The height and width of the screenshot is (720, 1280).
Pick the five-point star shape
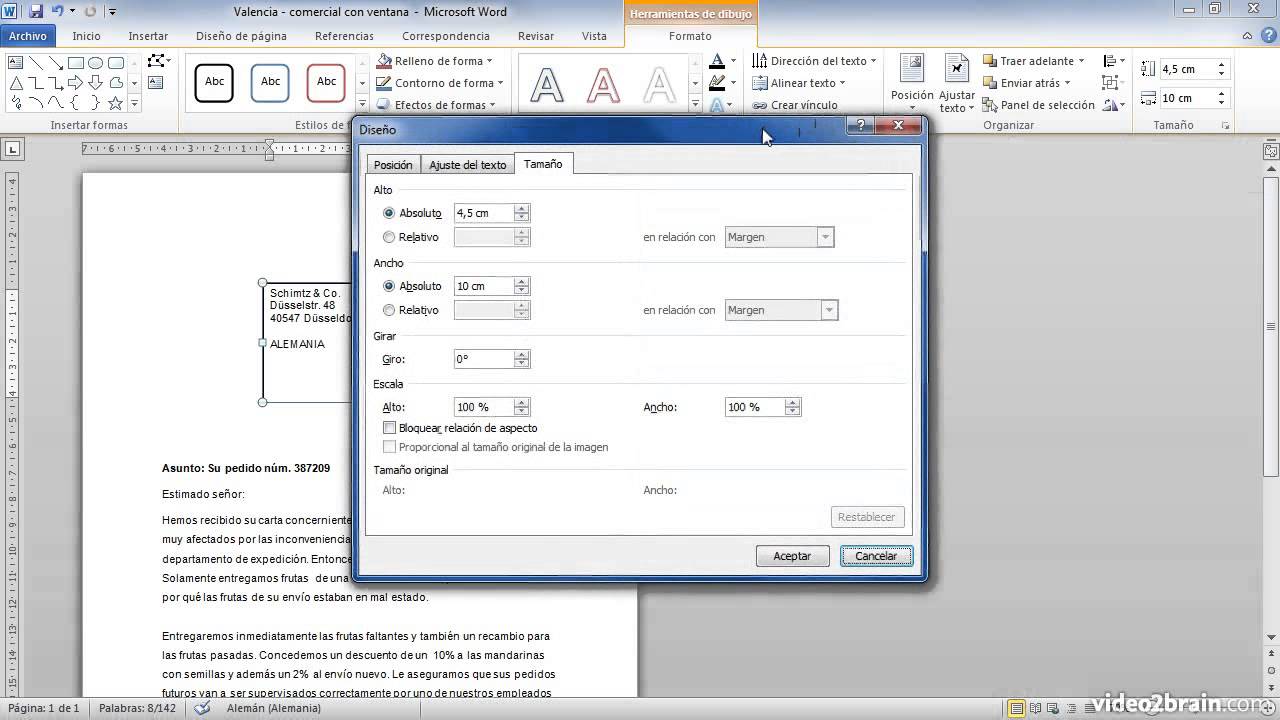[115, 102]
